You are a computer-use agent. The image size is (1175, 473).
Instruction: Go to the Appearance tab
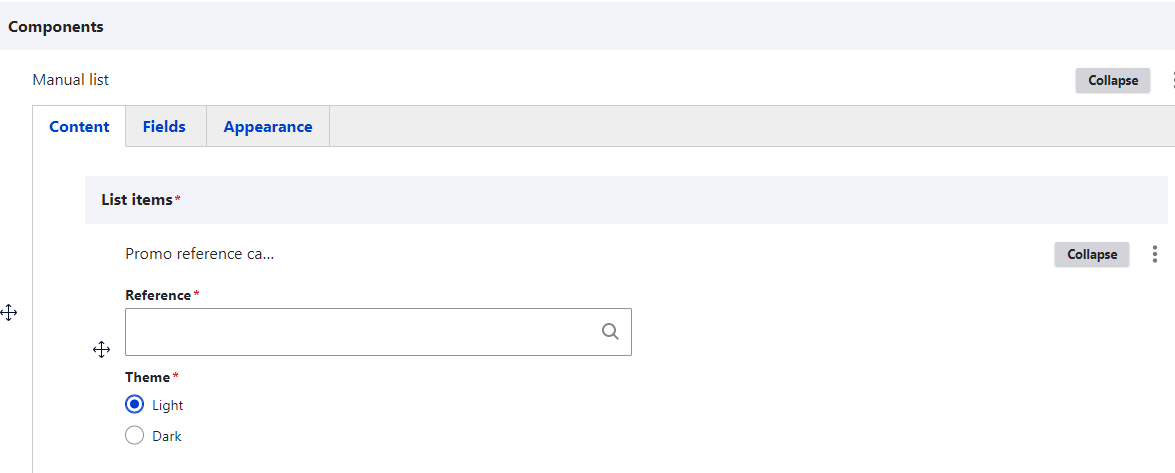tap(267, 127)
